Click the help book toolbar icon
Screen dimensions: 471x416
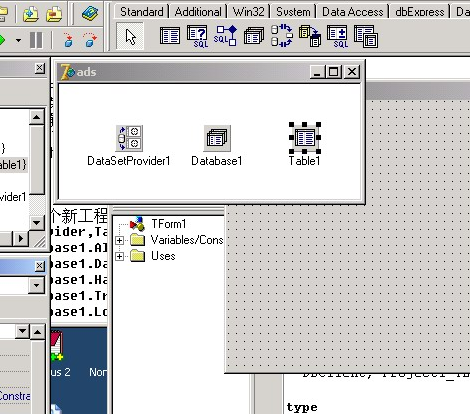point(89,14)
